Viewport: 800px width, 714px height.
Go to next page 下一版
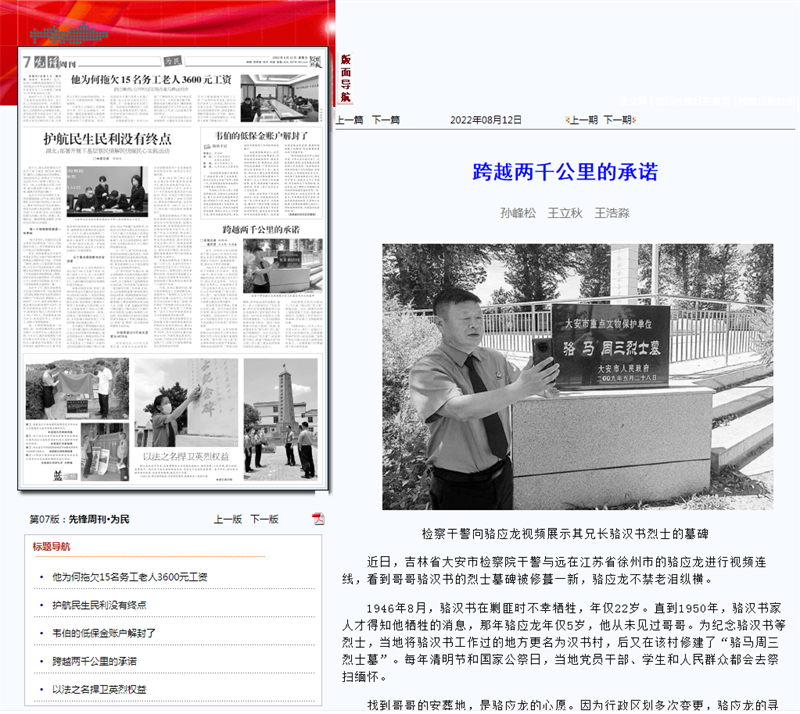(x=264, y=520)
